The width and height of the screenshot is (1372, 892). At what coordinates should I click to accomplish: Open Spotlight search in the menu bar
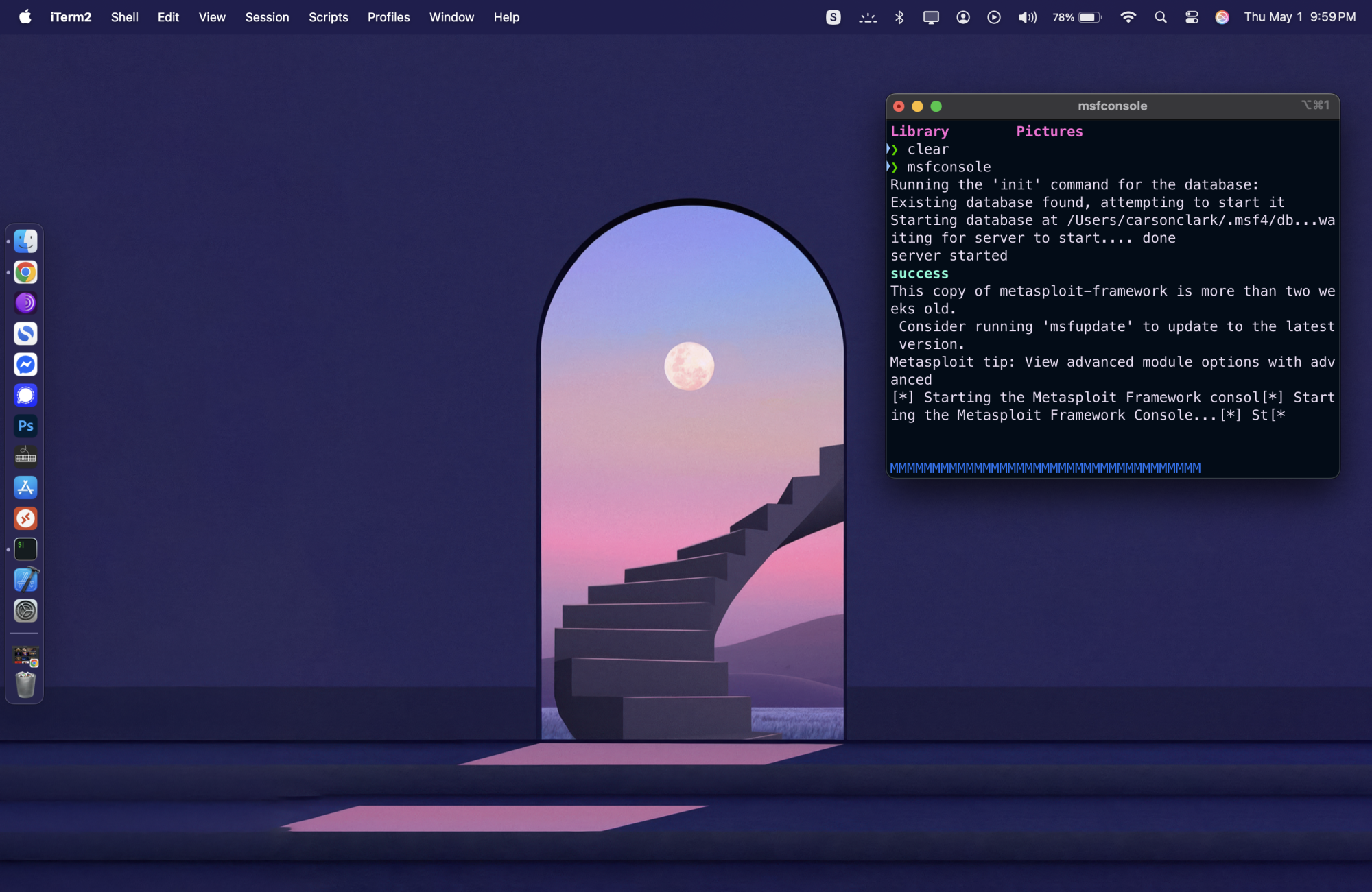tap(1161, 17)
